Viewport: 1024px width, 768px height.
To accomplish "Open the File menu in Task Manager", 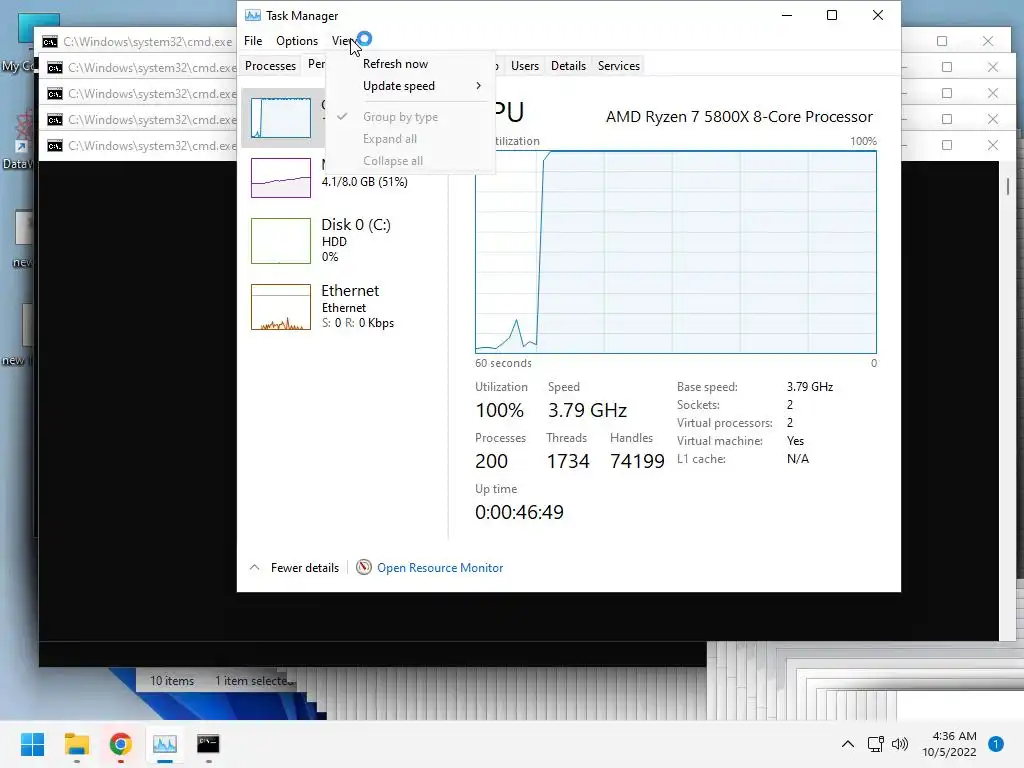I will pyautogui.click(x=253, y=40).
